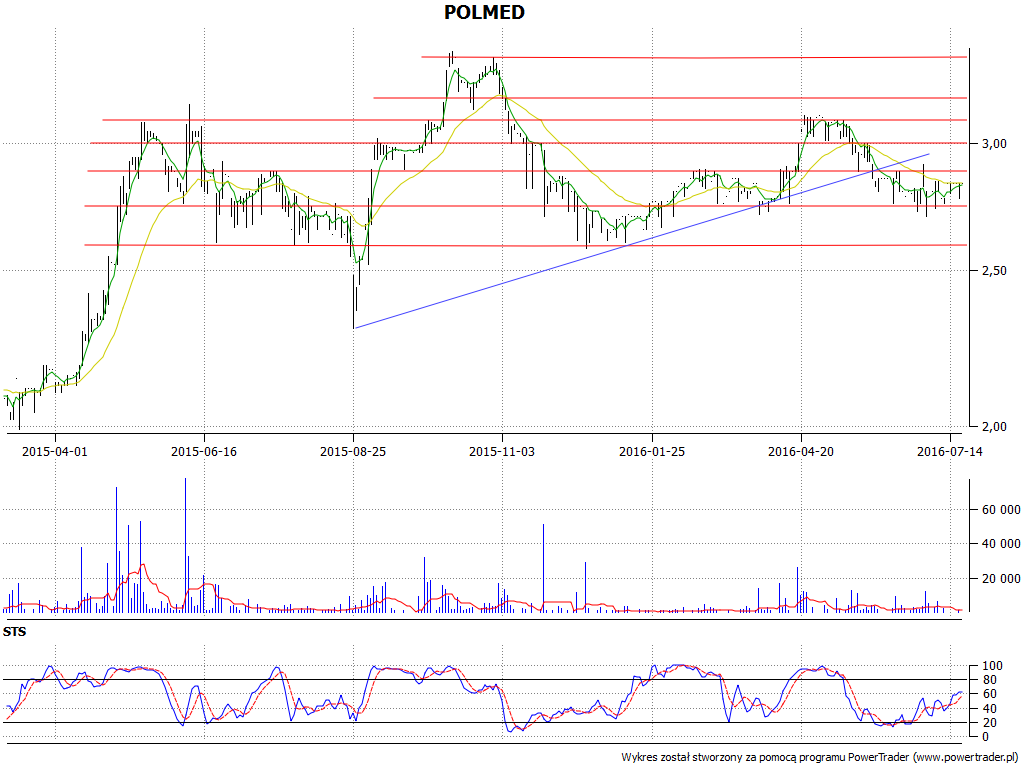The image size is (1024, 768).
Task: Click the 40 level on STS axis
Action: [x=989, y=709]
